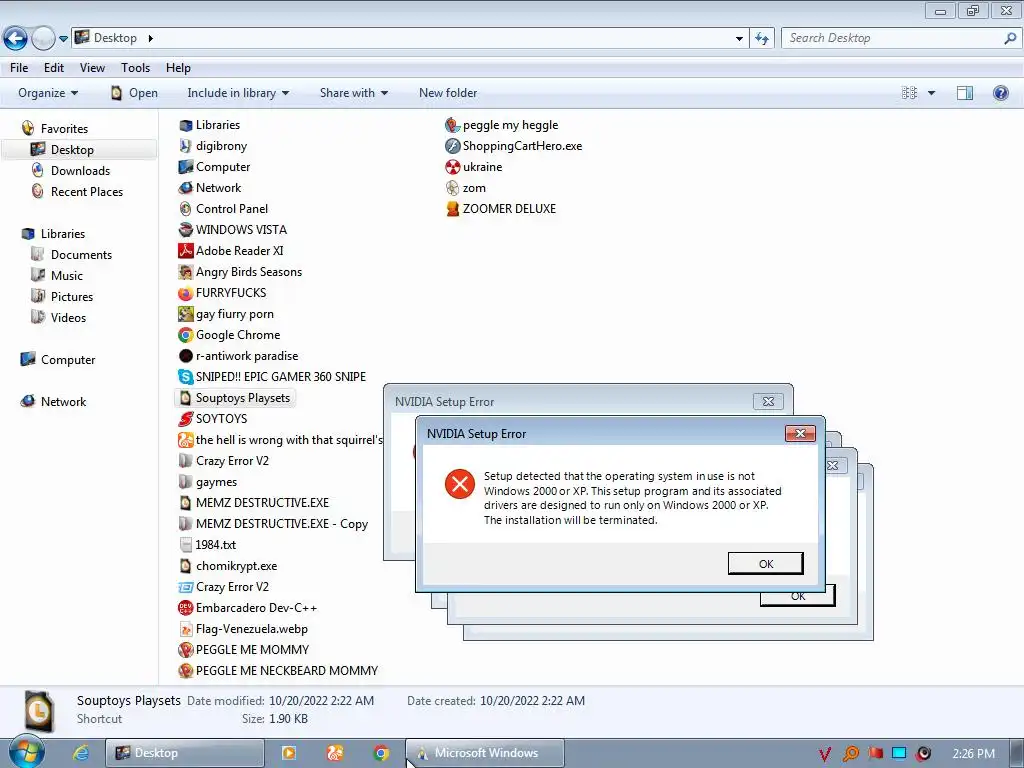
Task: Click the arrow after Desktop in address bar
Action: [x=151, y=39]
